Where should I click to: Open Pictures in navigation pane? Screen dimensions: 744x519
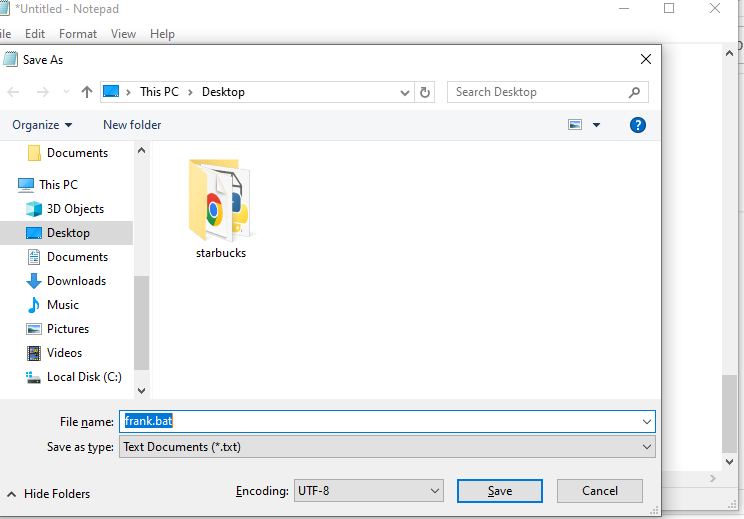tap(57, 329)
